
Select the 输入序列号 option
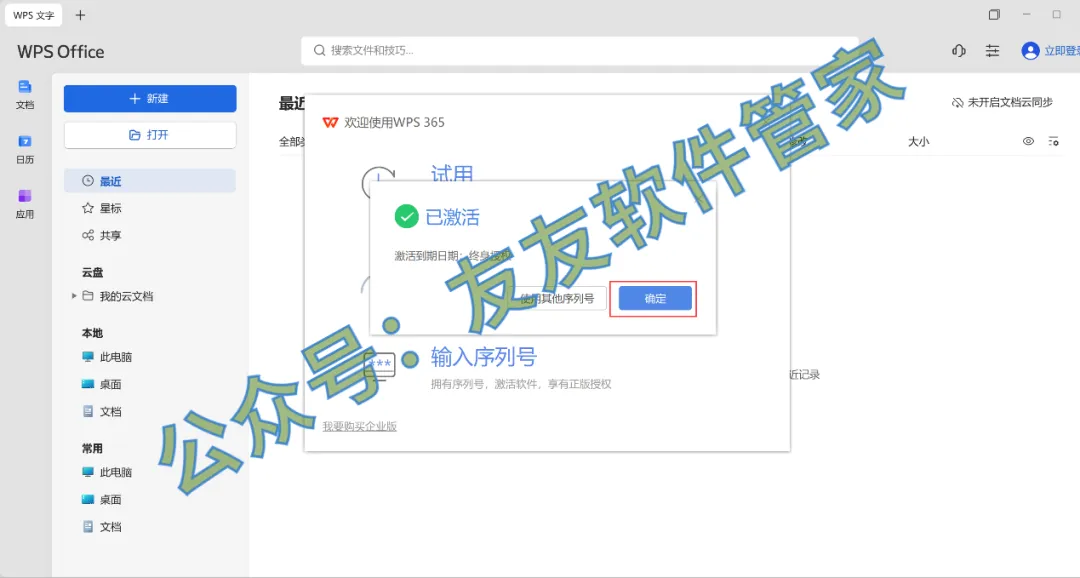tap(484, 357)
